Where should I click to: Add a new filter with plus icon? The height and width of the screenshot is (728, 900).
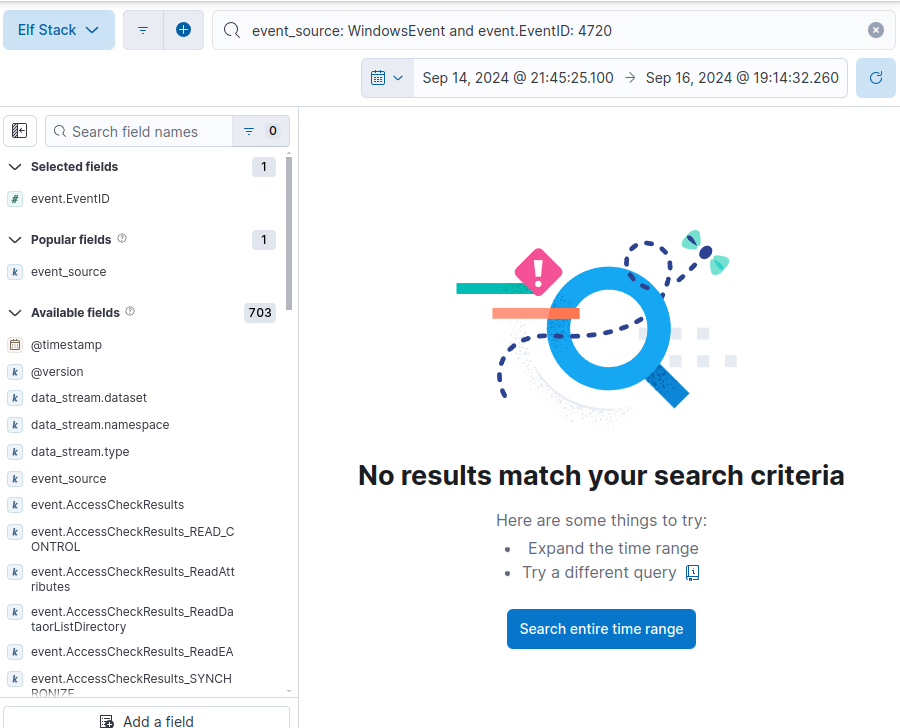click(x=183, y=30)
